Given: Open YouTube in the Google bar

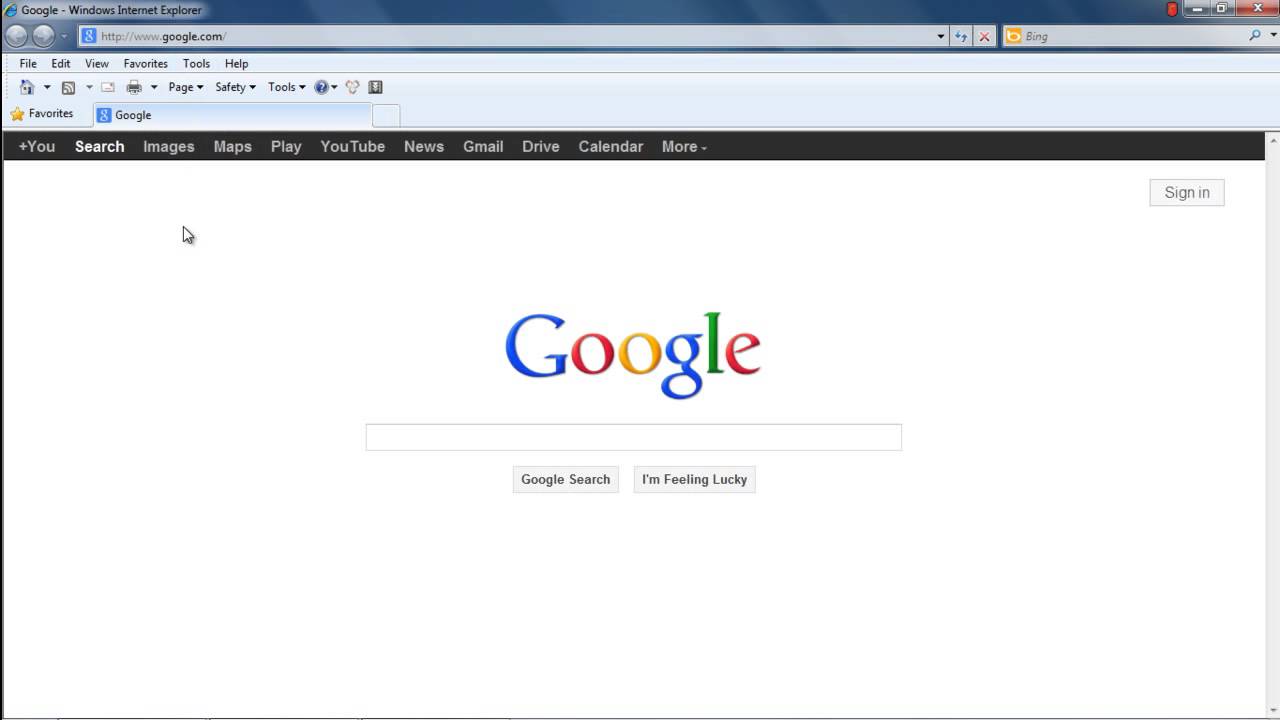Looking at the screenshot, I should 353,146.
